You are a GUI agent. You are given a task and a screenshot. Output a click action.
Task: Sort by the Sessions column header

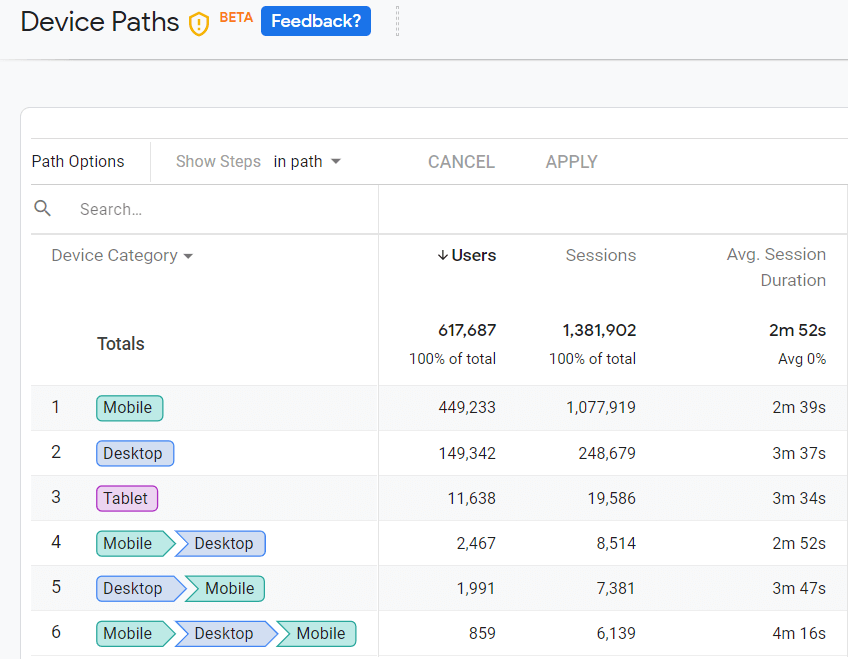(x=600, y=256)
